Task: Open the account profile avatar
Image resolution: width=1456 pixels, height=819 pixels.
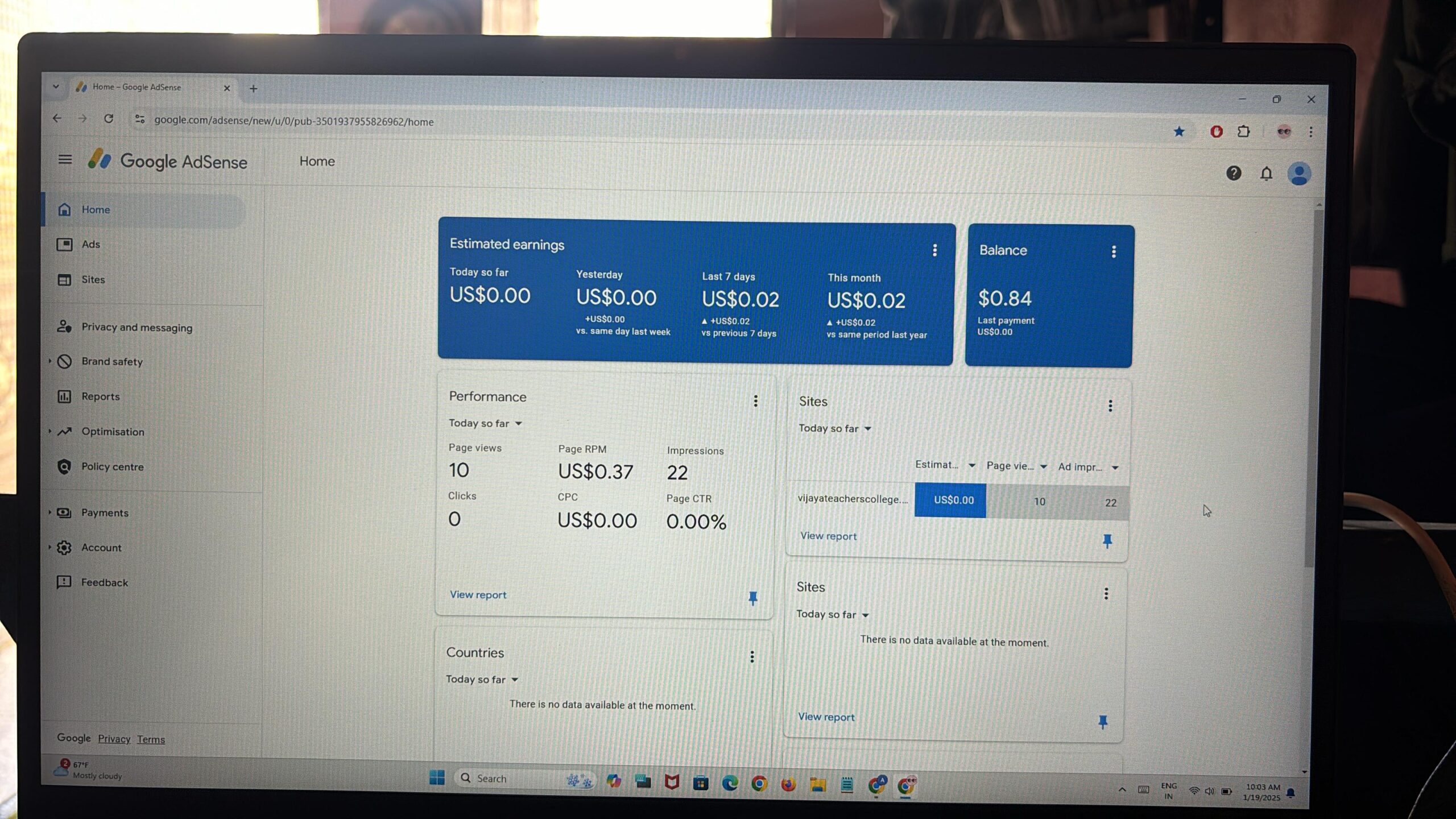Action: (1298, 174)
